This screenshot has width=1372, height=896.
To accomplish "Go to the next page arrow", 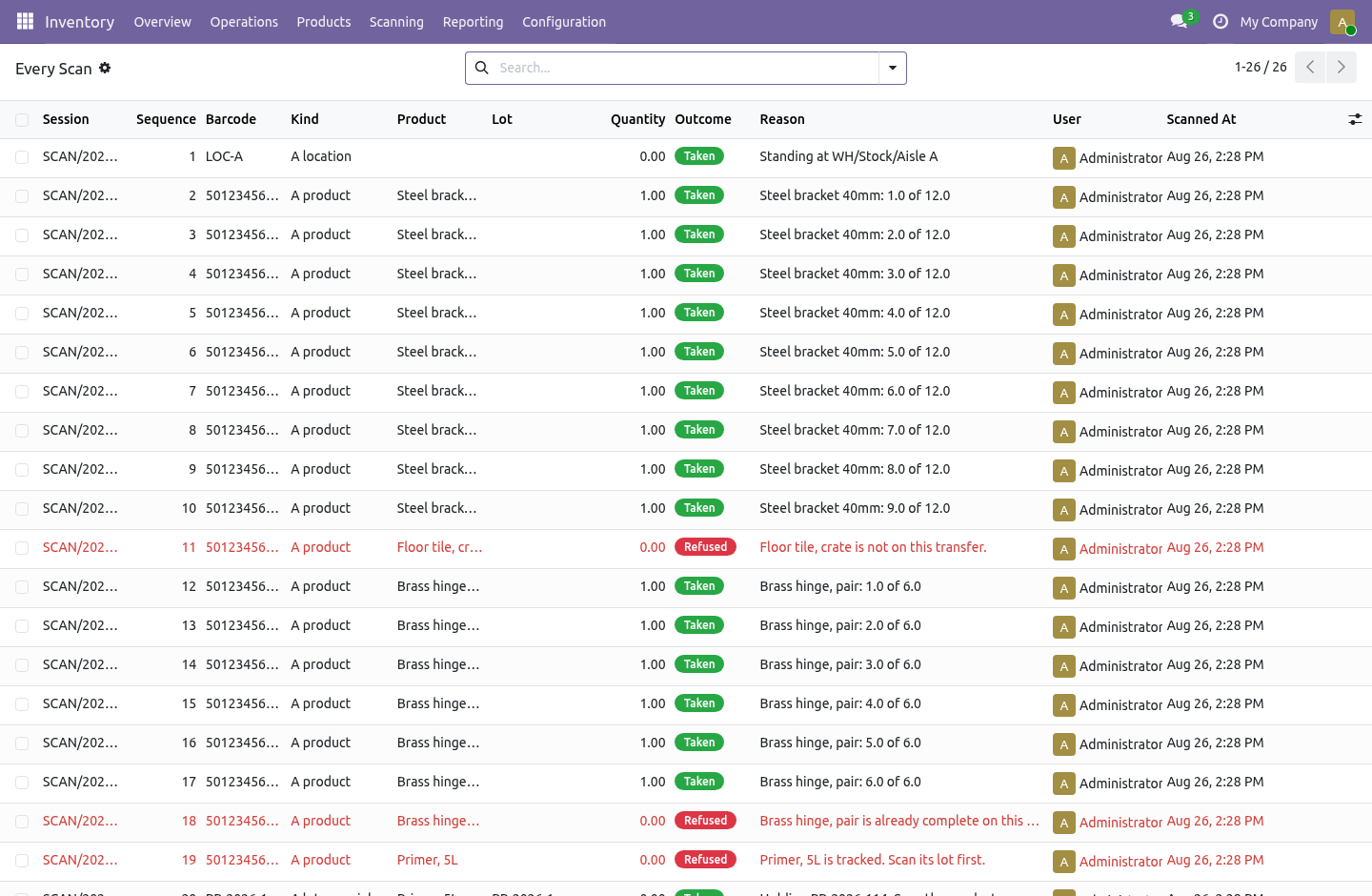I will point(1342,67).
